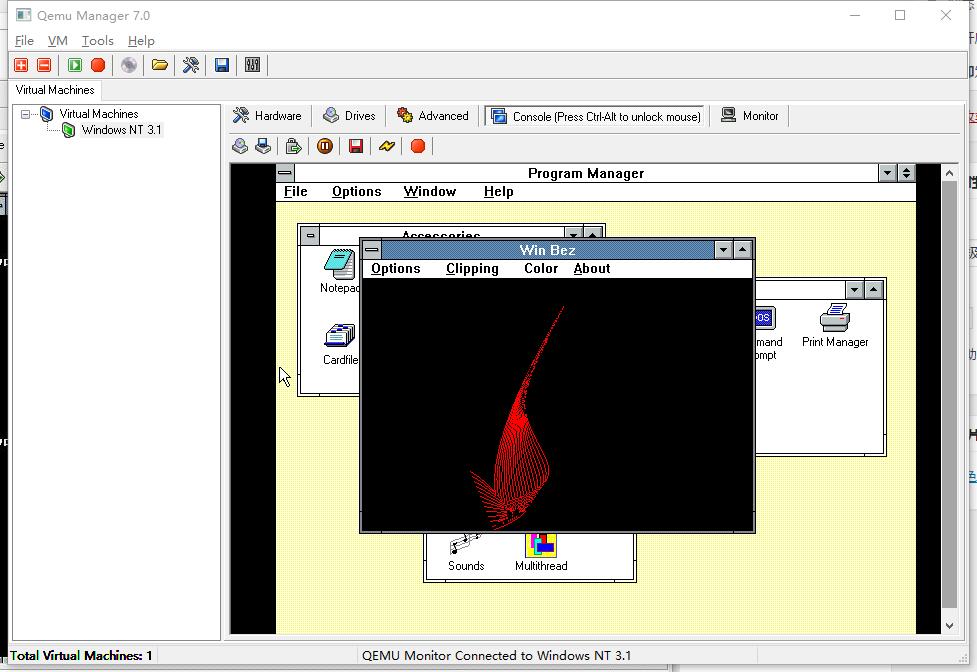
Task: Open the Options menu in Win Bez
Action: 396,268
